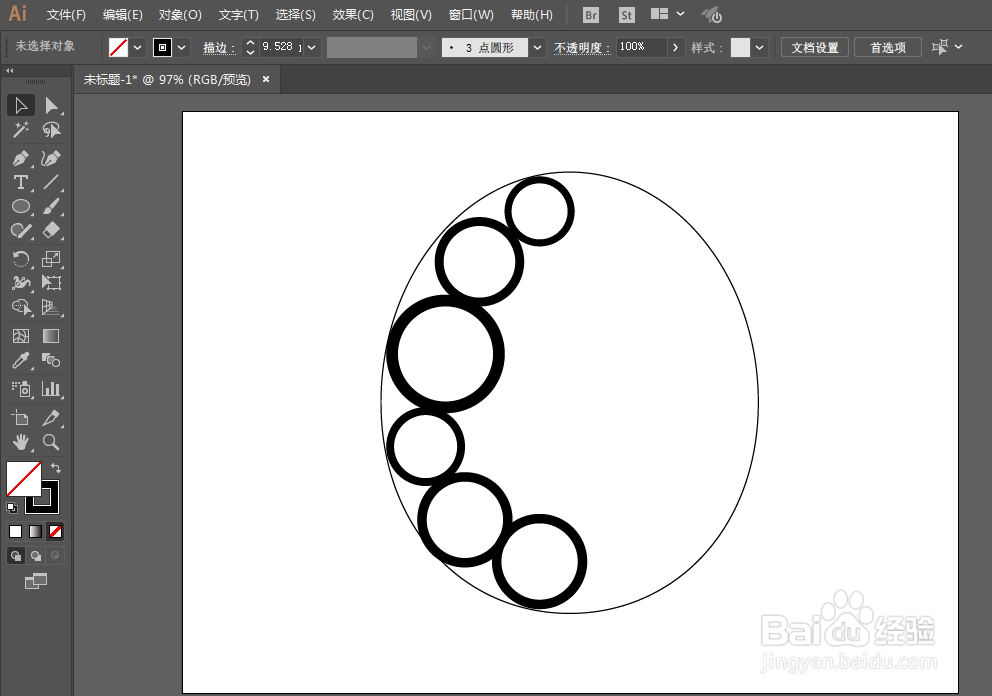
Task: Choose the Ellipse tool
Action: pos(21,206)
